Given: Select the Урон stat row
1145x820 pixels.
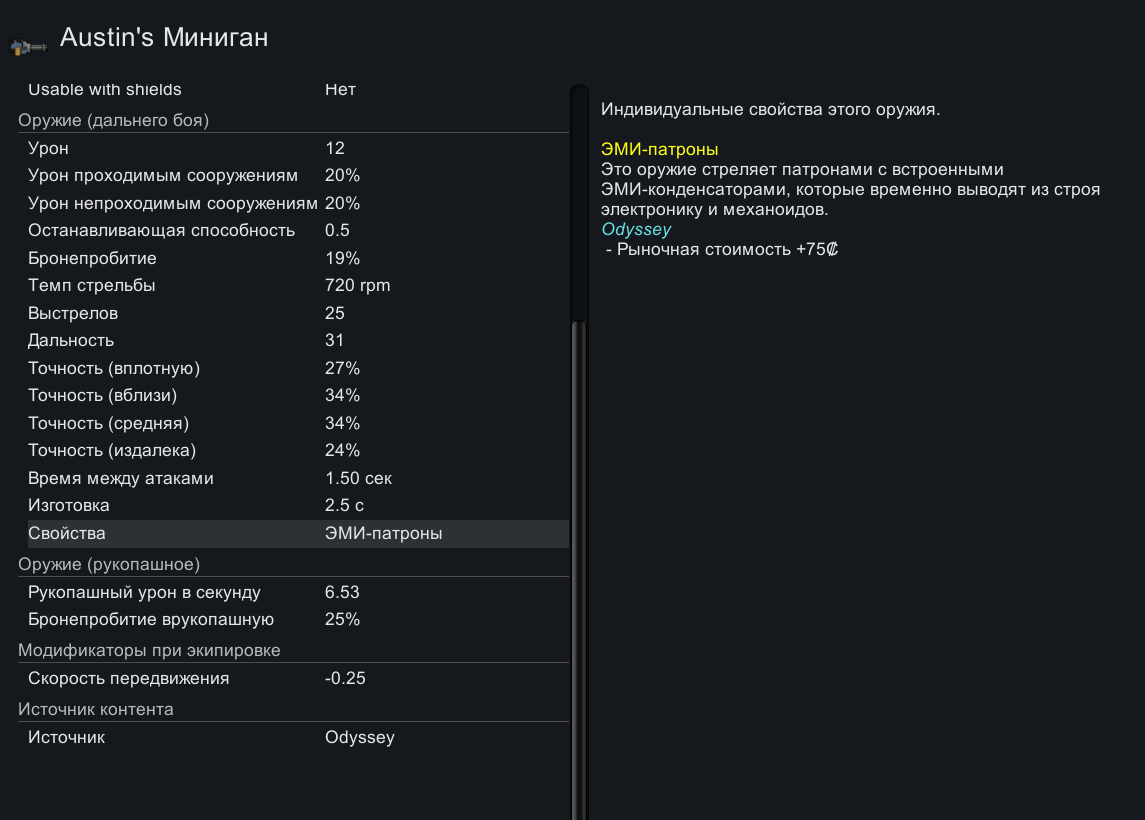Looking at the screenshot, I should coord(290,148).
